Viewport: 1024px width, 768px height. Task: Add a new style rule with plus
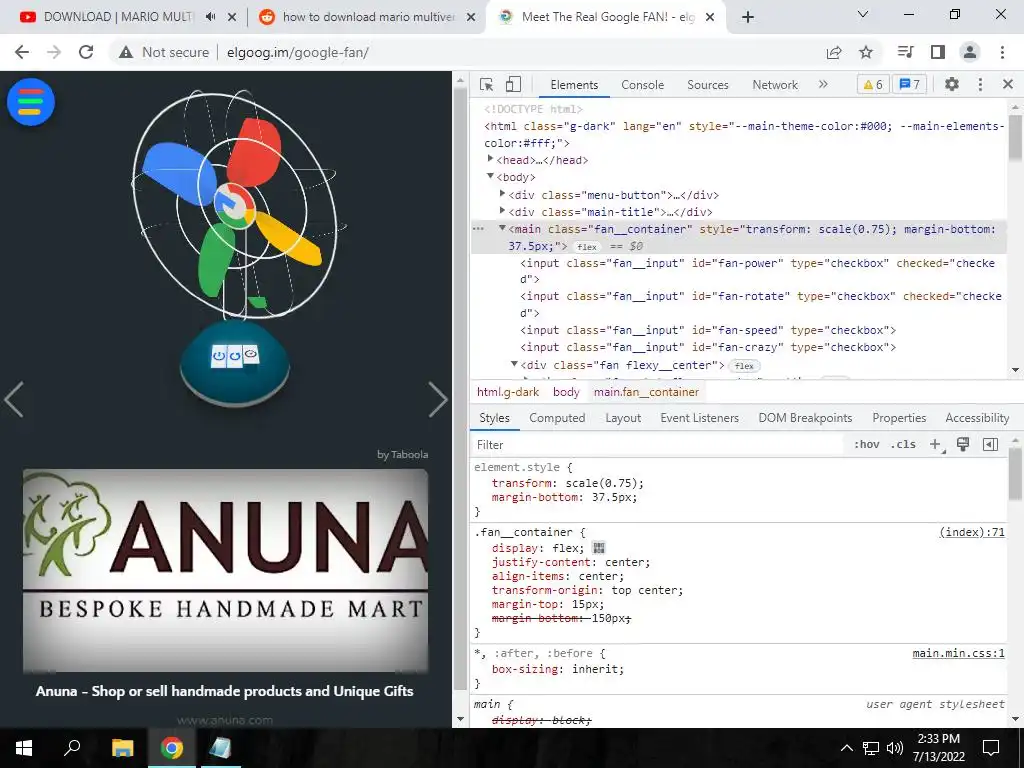tap(936, 445)
